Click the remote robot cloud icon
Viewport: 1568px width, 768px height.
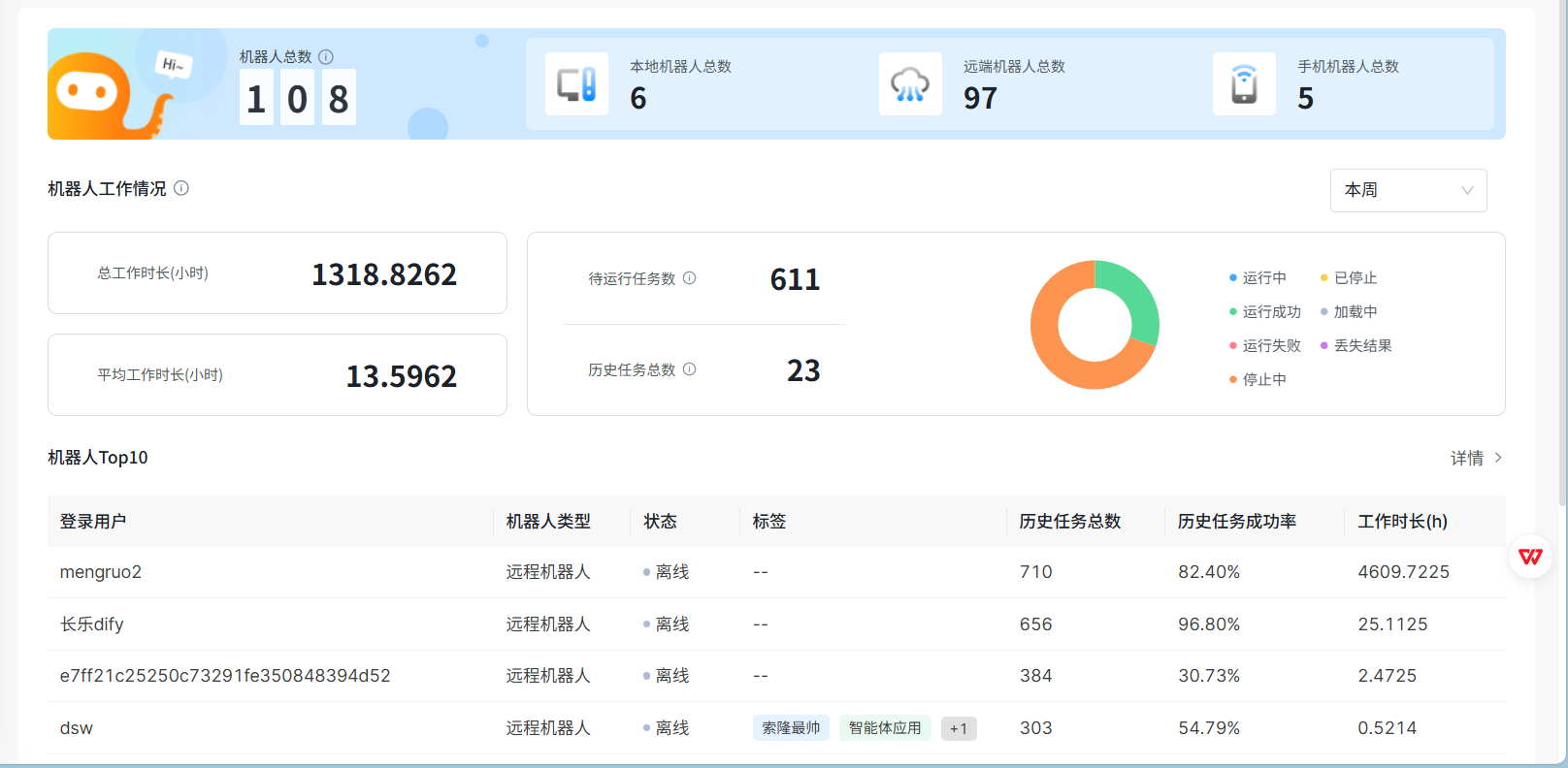[910, 84]
